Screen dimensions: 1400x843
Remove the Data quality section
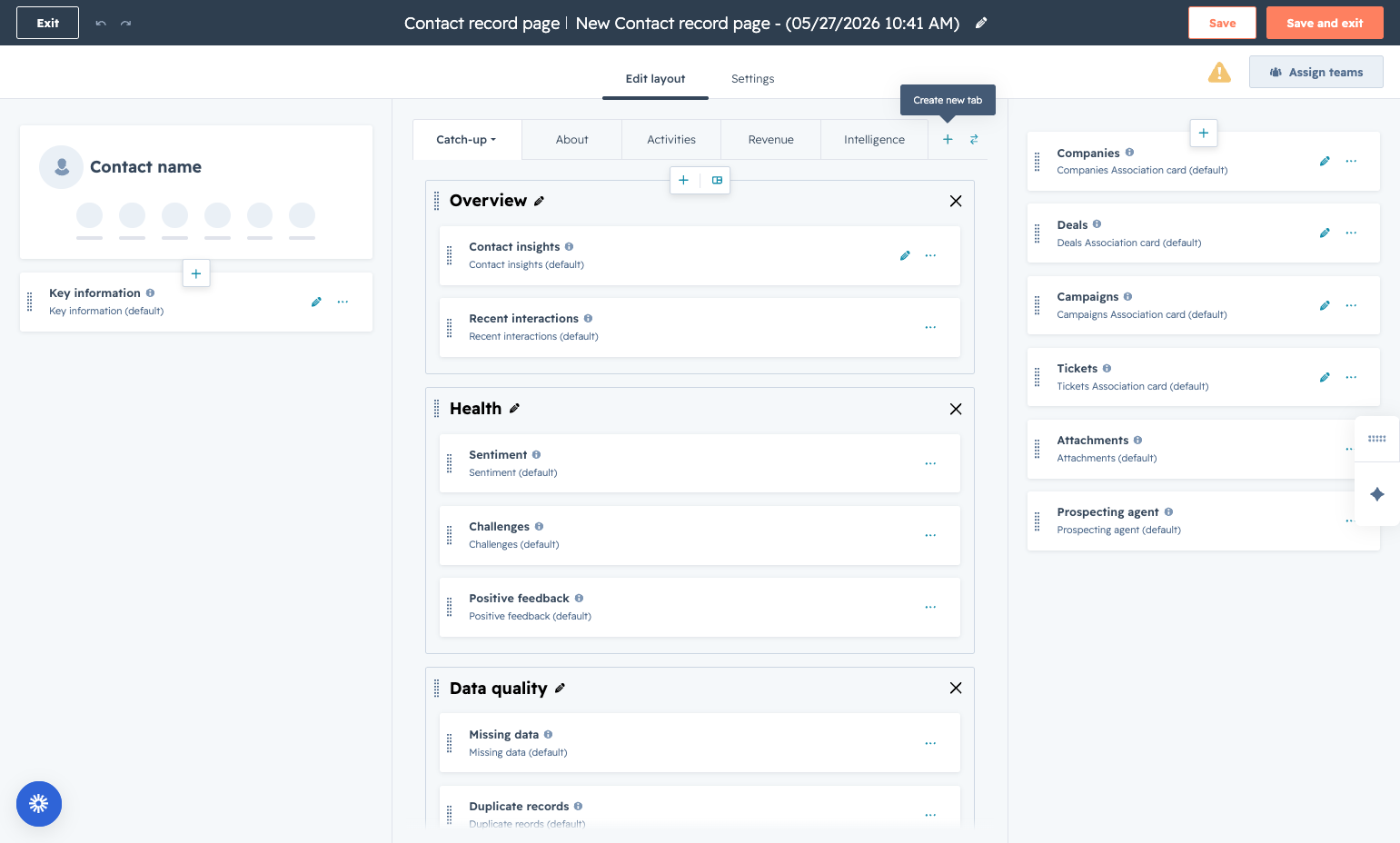tap(956, 688)
